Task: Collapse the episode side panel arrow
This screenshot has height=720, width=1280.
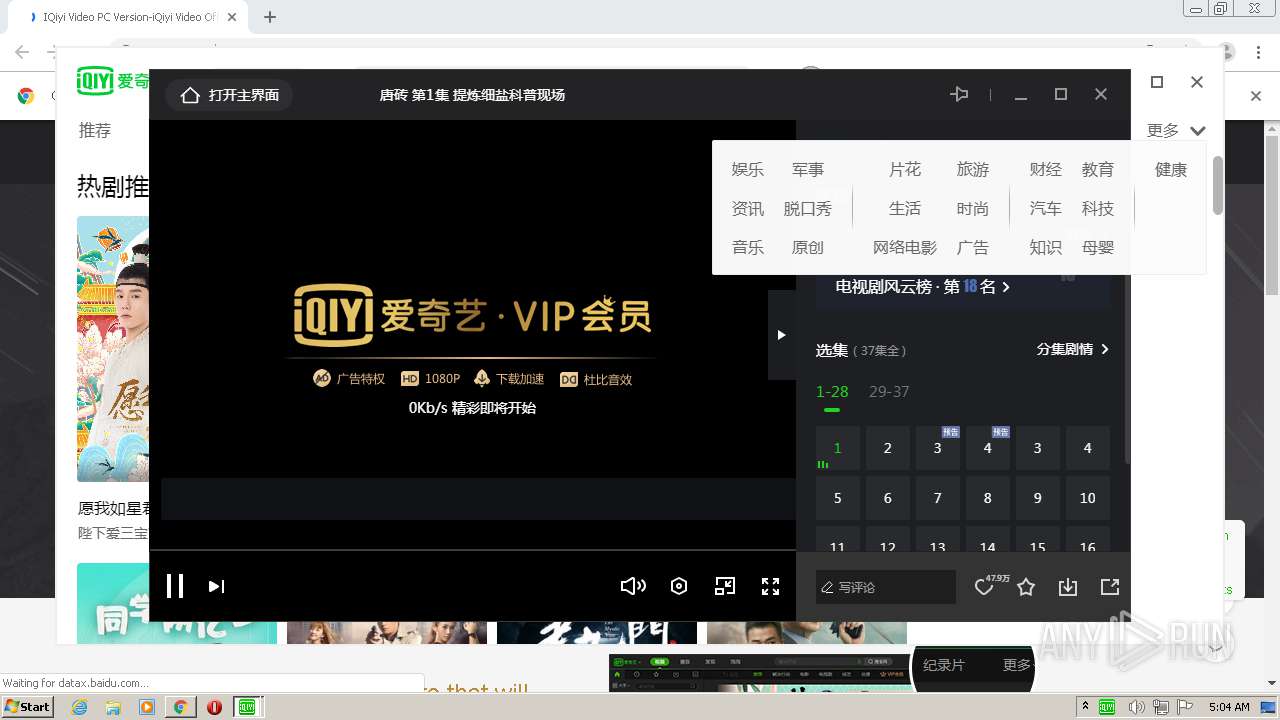Action: point(782,335)
